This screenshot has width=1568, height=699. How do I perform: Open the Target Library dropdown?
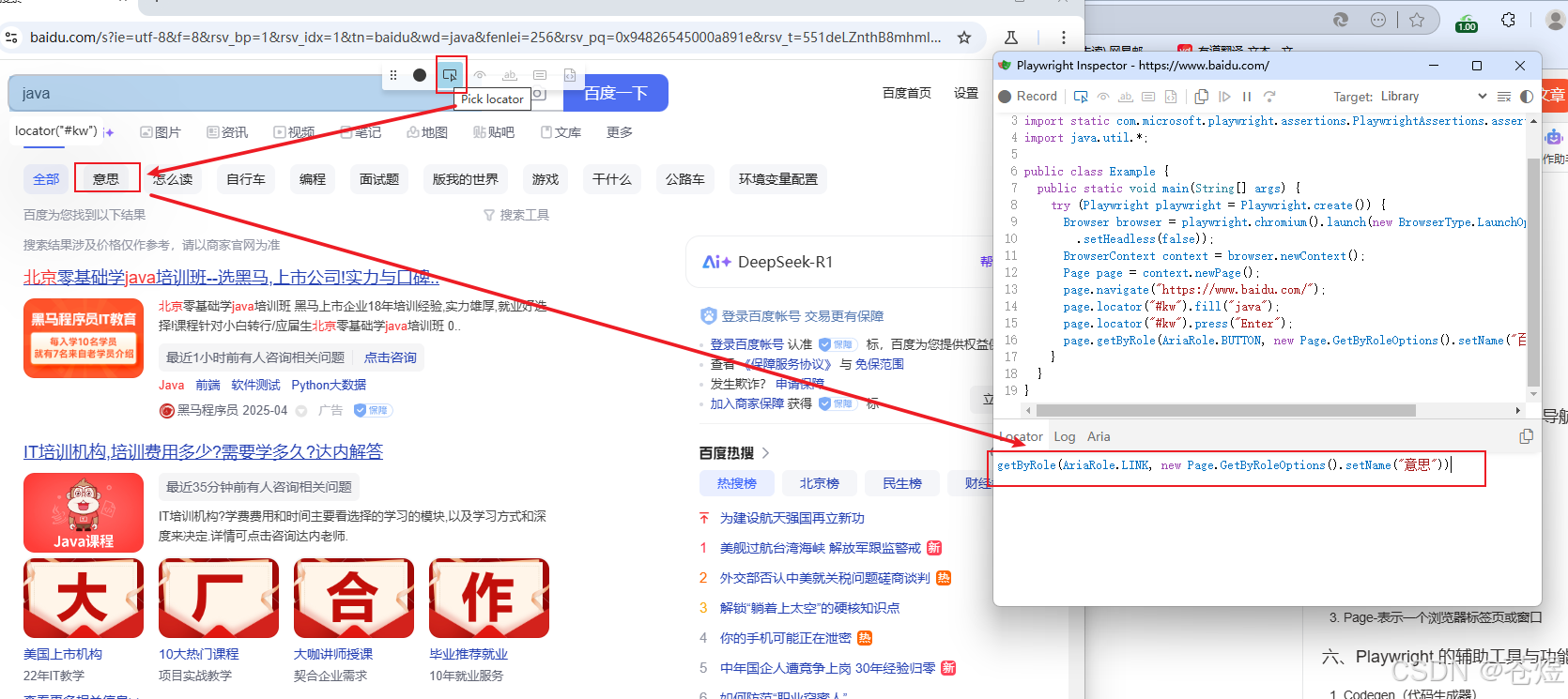[1434, 97]
